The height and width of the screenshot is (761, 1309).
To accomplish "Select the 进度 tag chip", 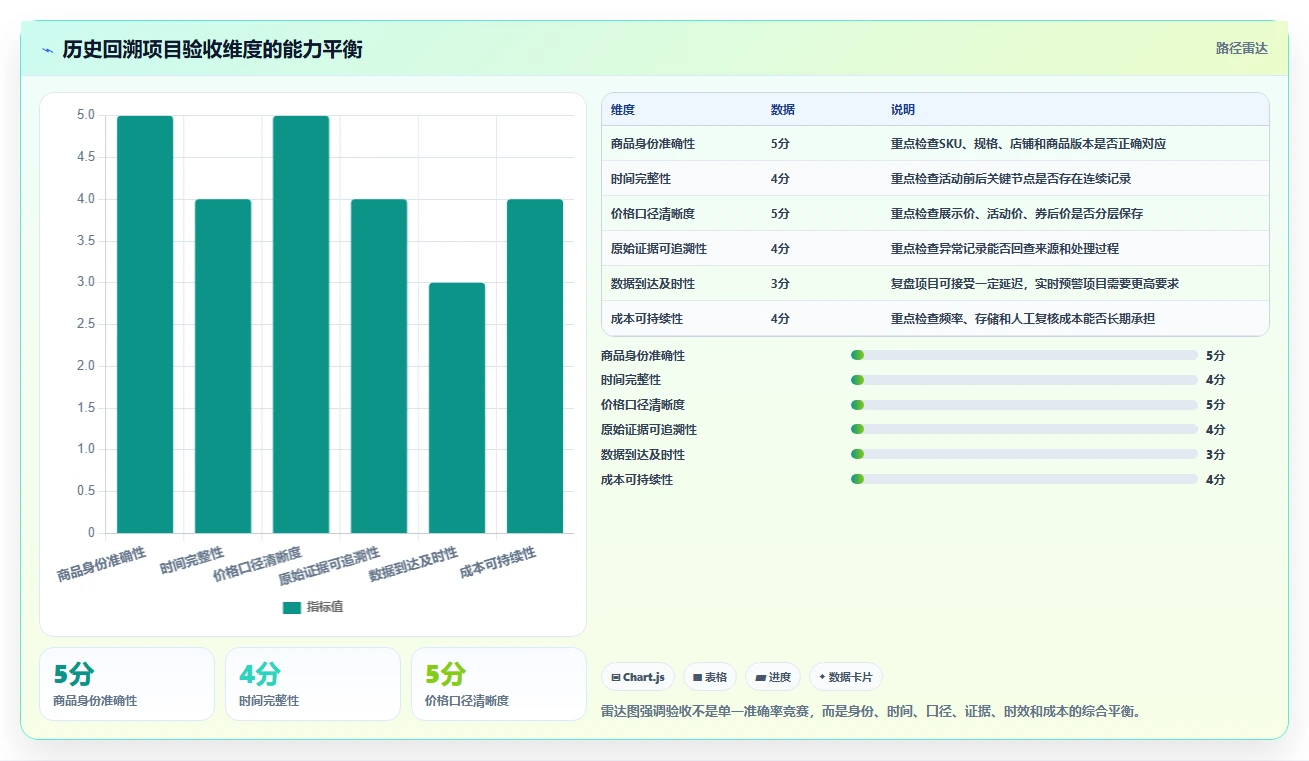I will pyautogui.click(x=773, y=677).
